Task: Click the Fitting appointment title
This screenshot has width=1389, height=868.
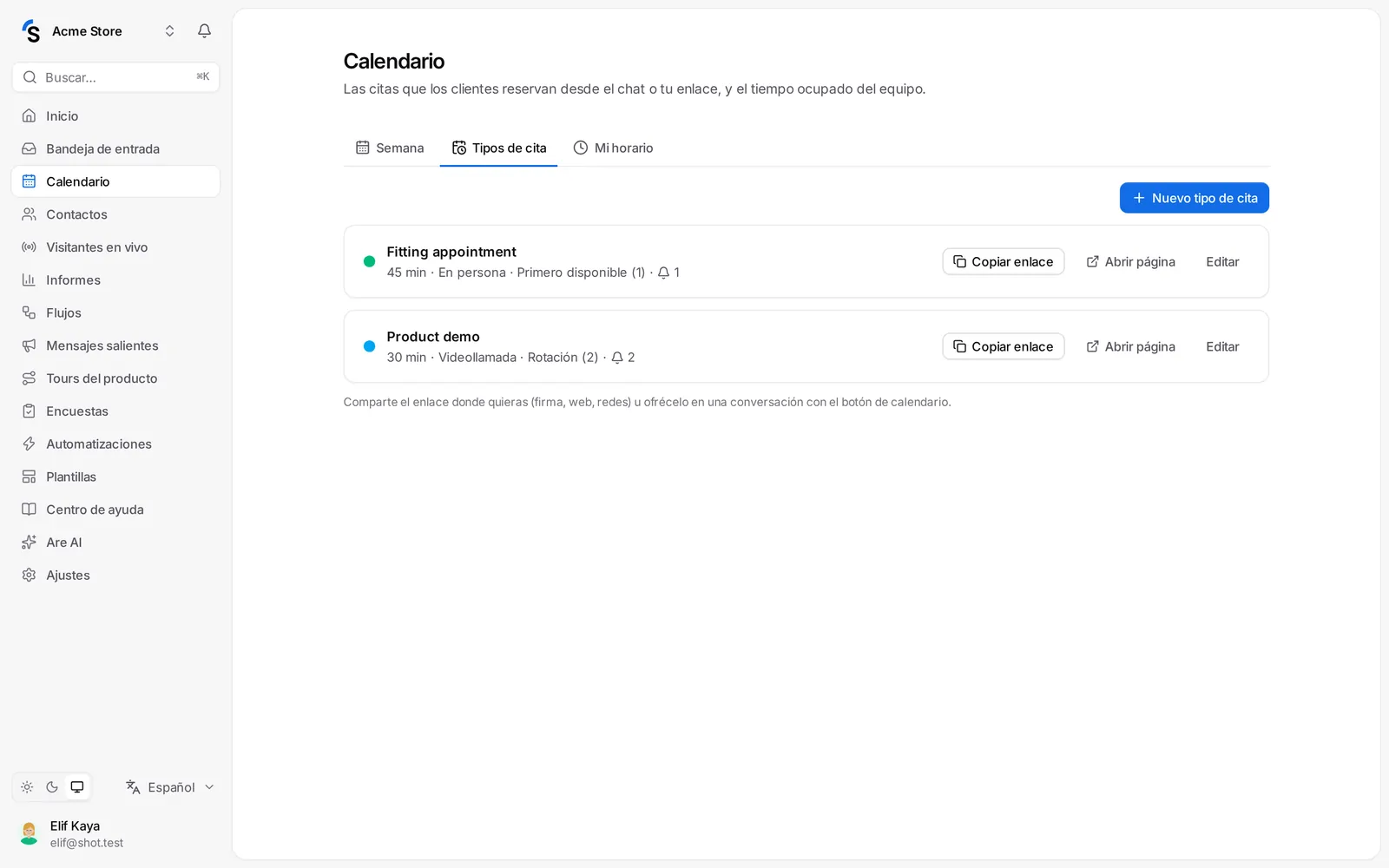Action: coord(451,252)
